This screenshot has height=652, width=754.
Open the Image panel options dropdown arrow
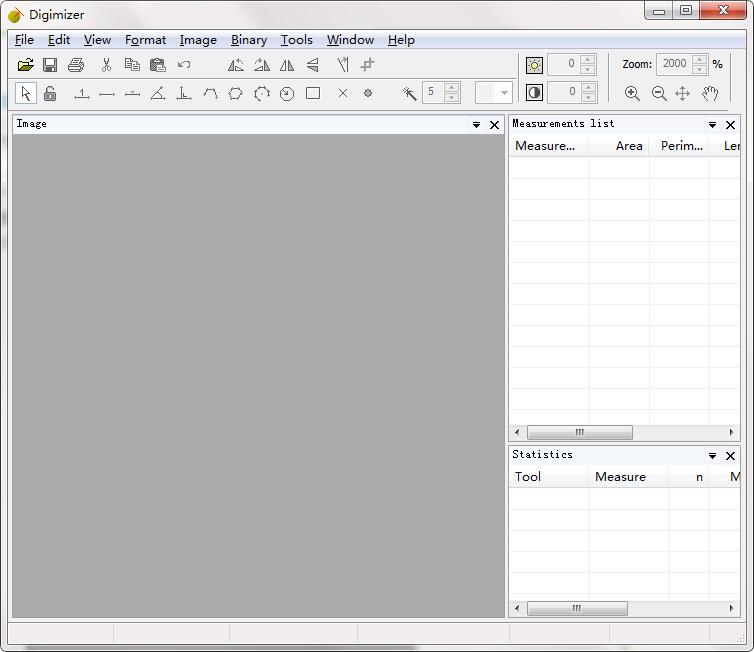coord(476,125)
